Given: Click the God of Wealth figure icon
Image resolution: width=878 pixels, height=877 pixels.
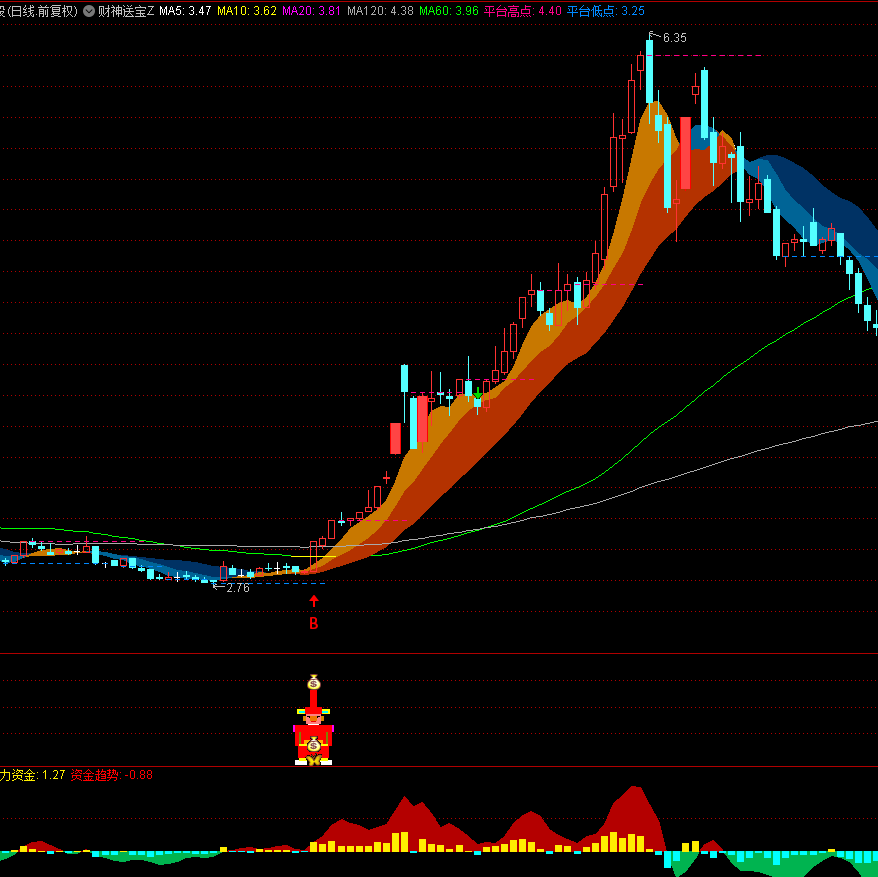Looking at the screenshot, I should click(x=313, y=736).
